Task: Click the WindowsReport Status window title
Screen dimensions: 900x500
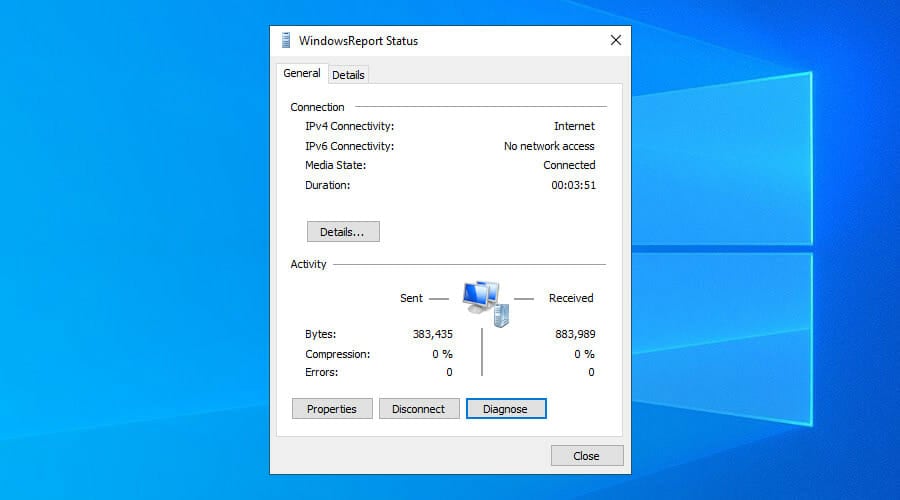Action: point(358,41)
